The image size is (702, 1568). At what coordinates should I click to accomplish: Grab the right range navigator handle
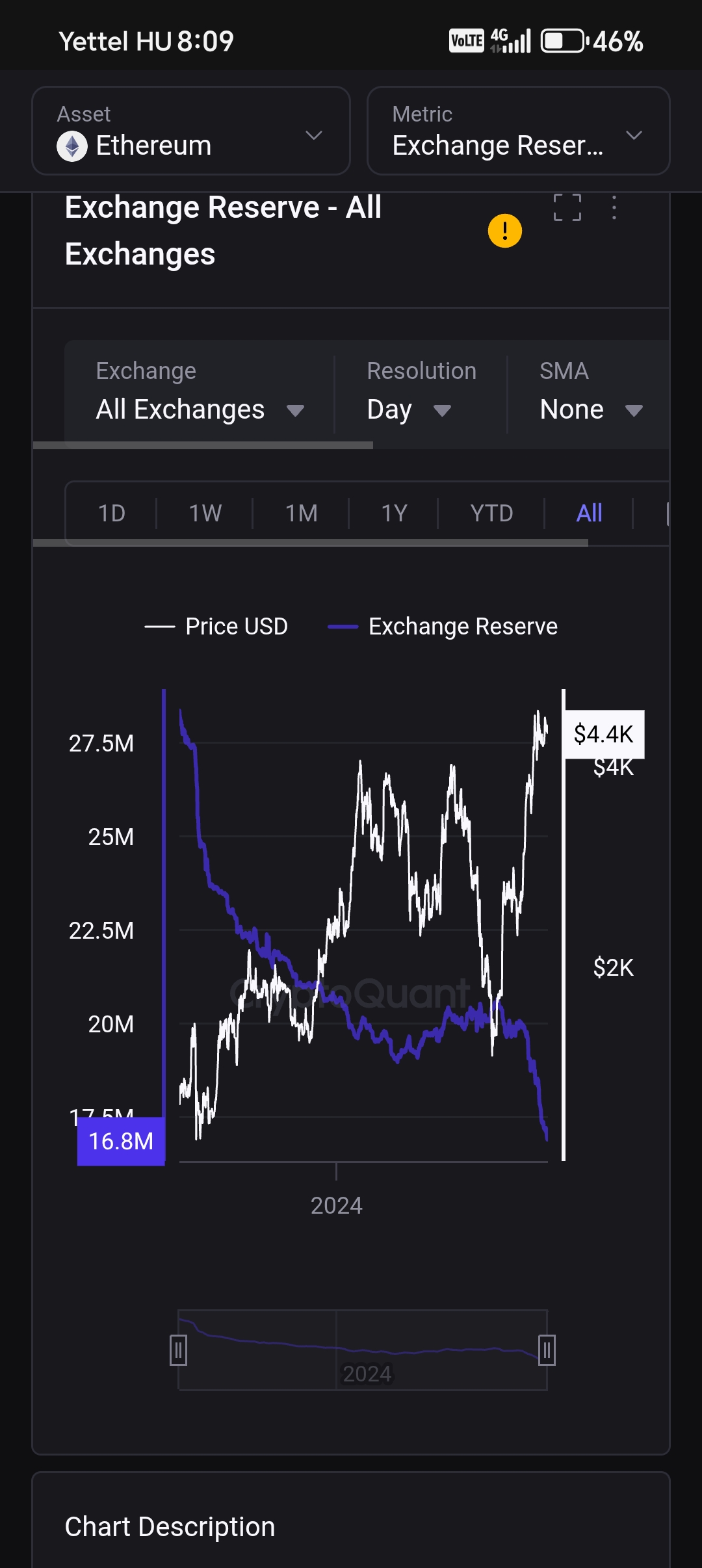pos(547,1350)
